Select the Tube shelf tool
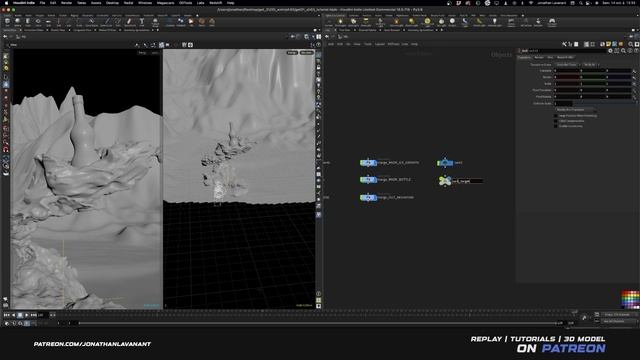The image size is (640, 360). pos(28,22)
